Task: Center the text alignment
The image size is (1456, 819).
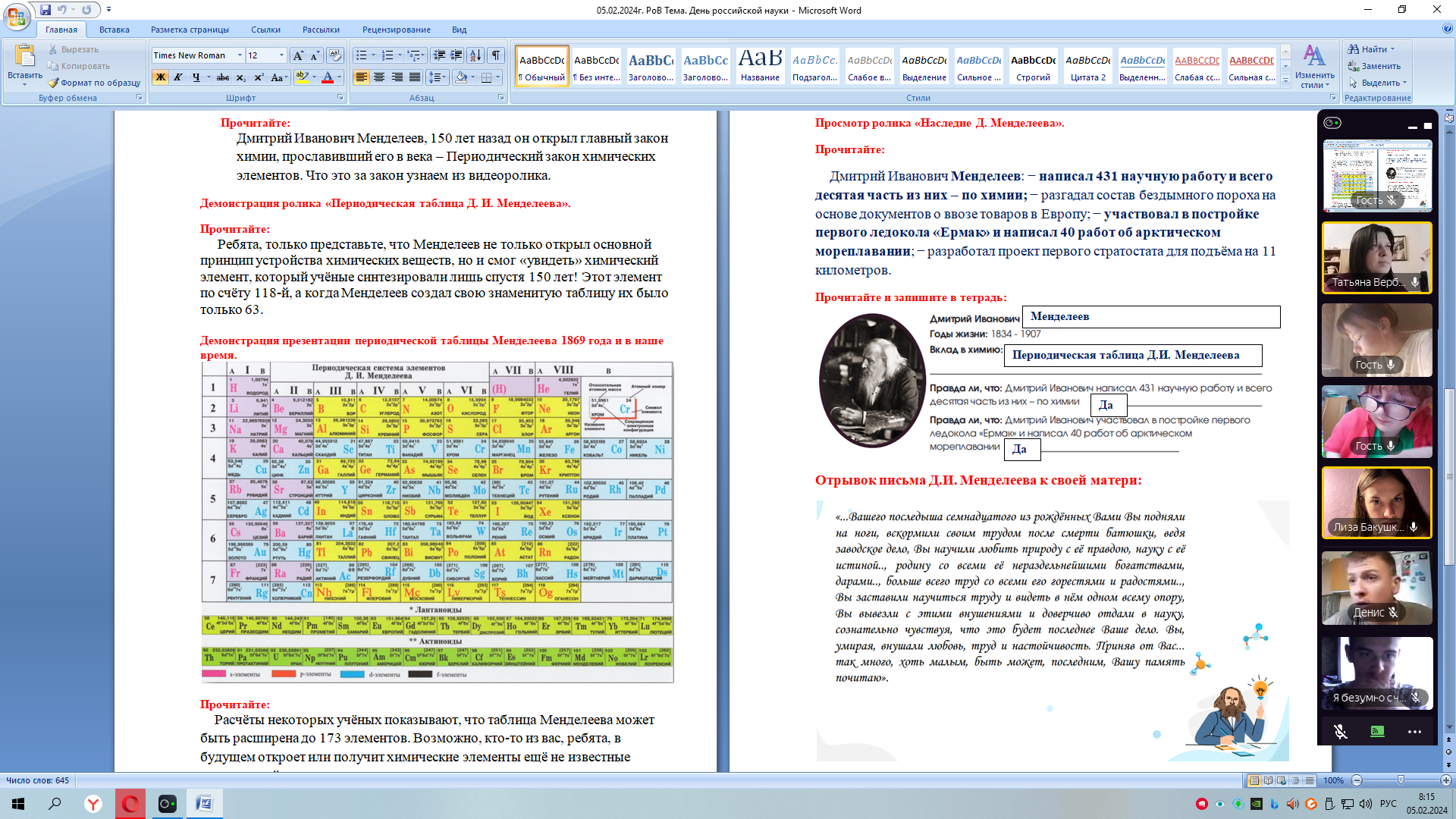Action: 379,77
